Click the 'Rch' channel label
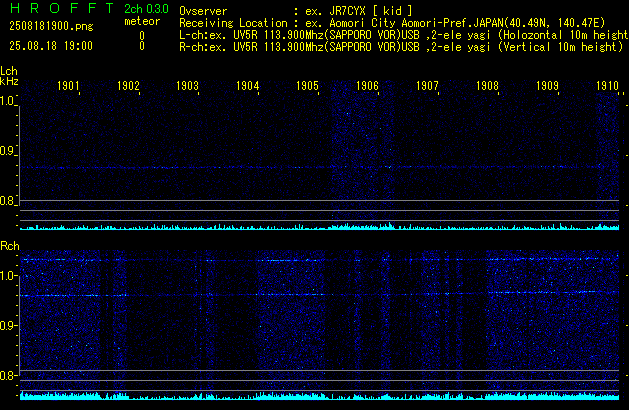 [10, 246]
